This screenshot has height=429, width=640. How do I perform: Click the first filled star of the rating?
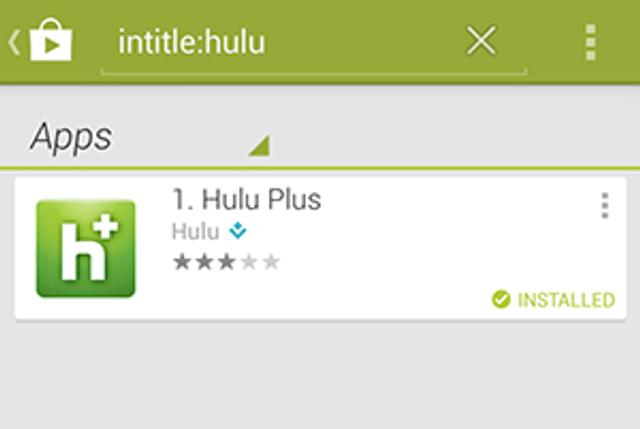tap(182, 262)
